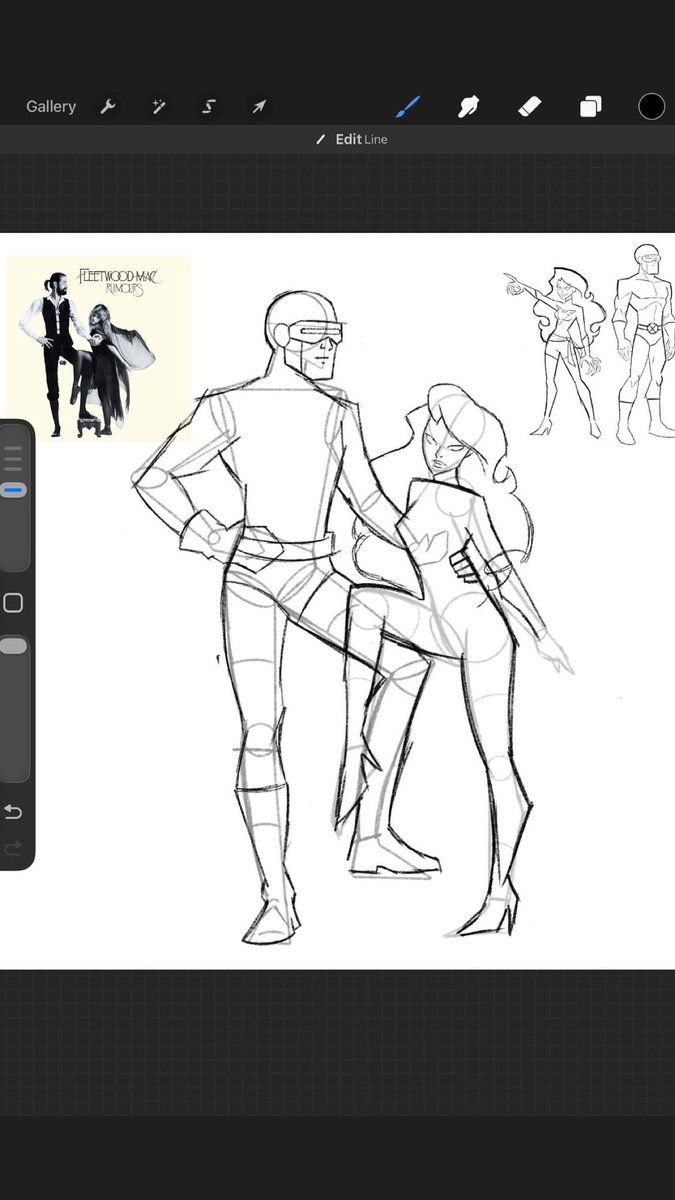Activate the Transform arrow tool
The image size is (675, 1200).
click(259, 107)
